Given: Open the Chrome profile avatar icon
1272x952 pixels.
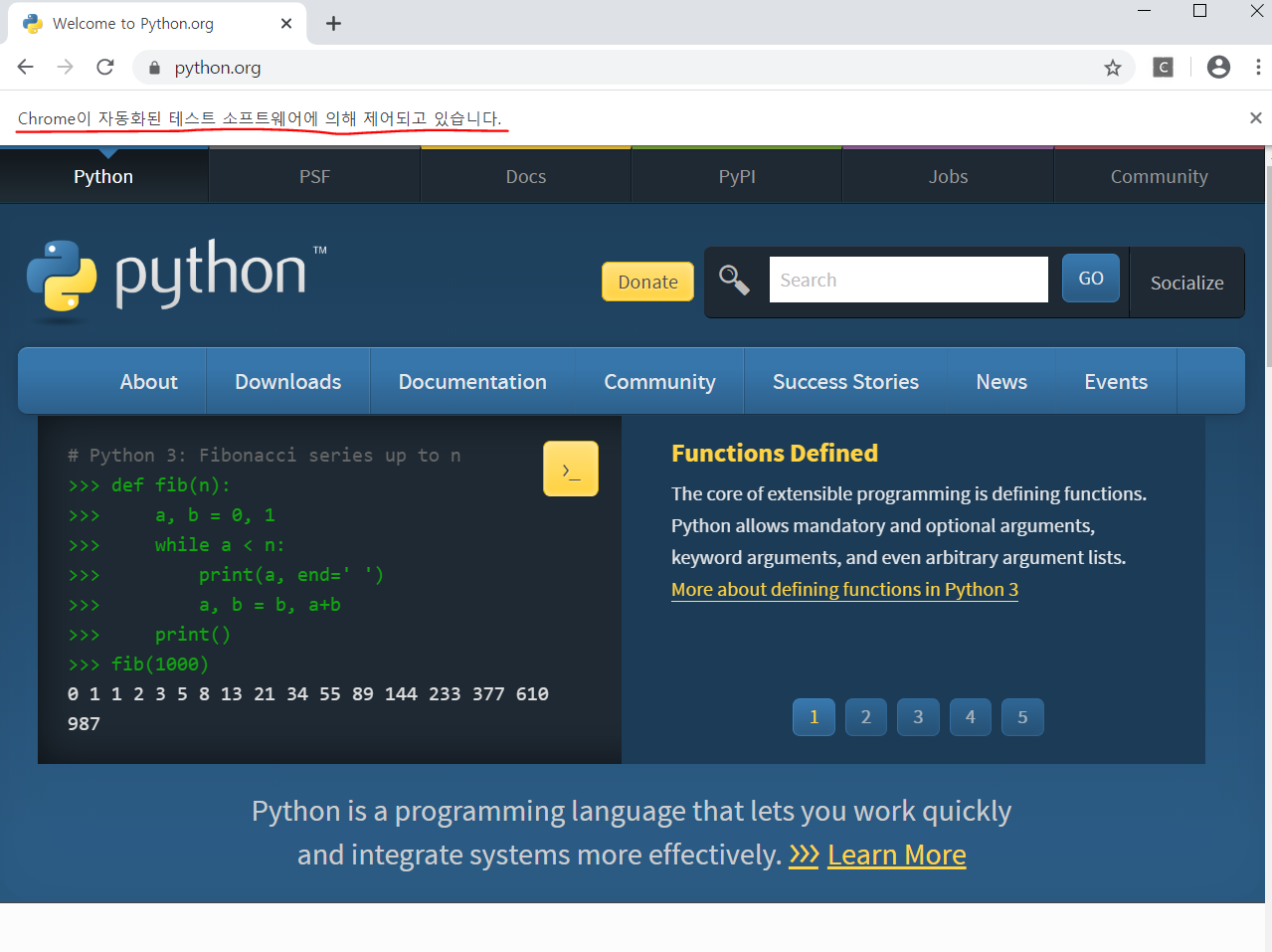Looking at the screenshot, I should (1218, 67).
